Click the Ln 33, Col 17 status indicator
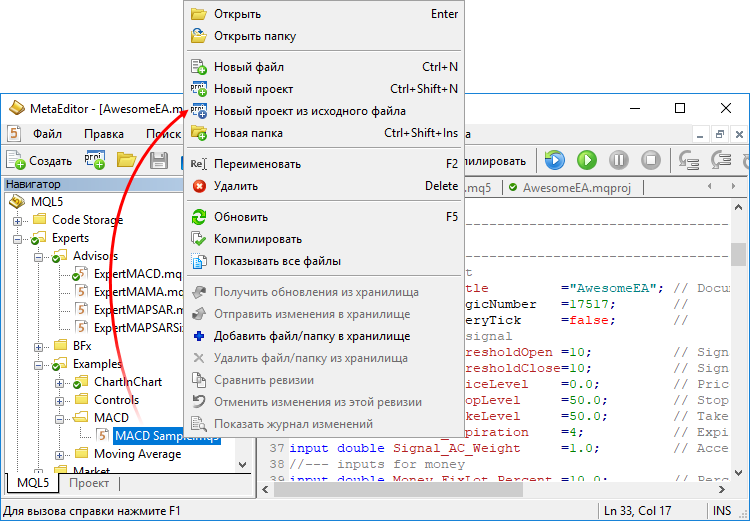Screen dimensions: 750x521 [637, 511]
